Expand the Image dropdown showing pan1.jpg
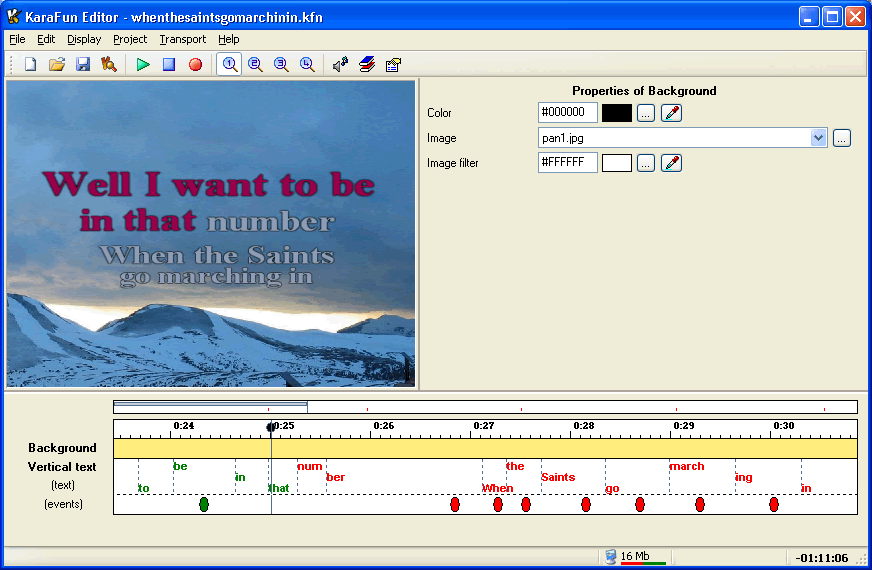The height and width of the screenshot is (570, 872). (819, 138)
